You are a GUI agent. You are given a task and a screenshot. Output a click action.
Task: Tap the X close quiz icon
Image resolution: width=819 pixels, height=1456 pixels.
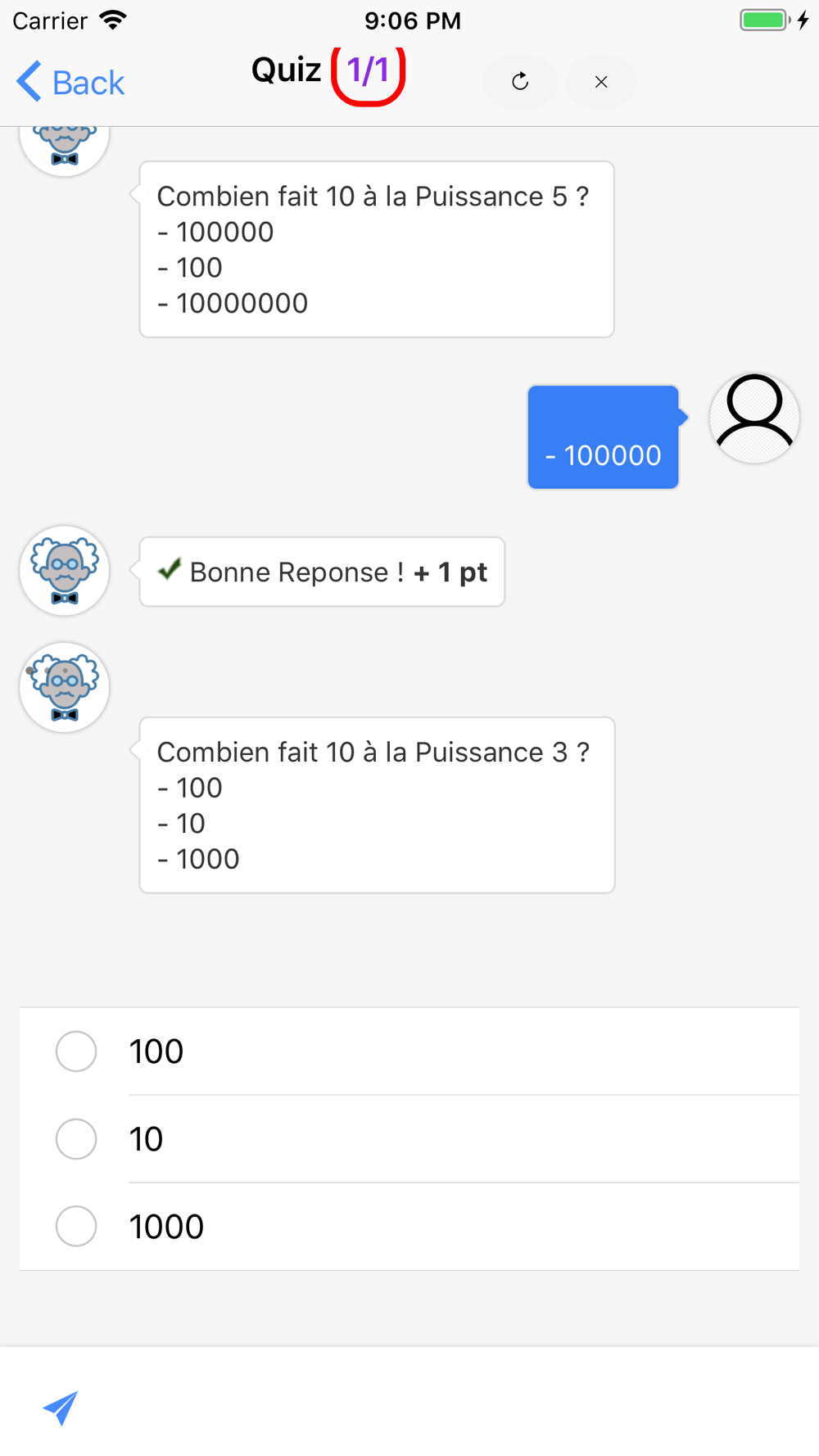click(x=601, y=82)
